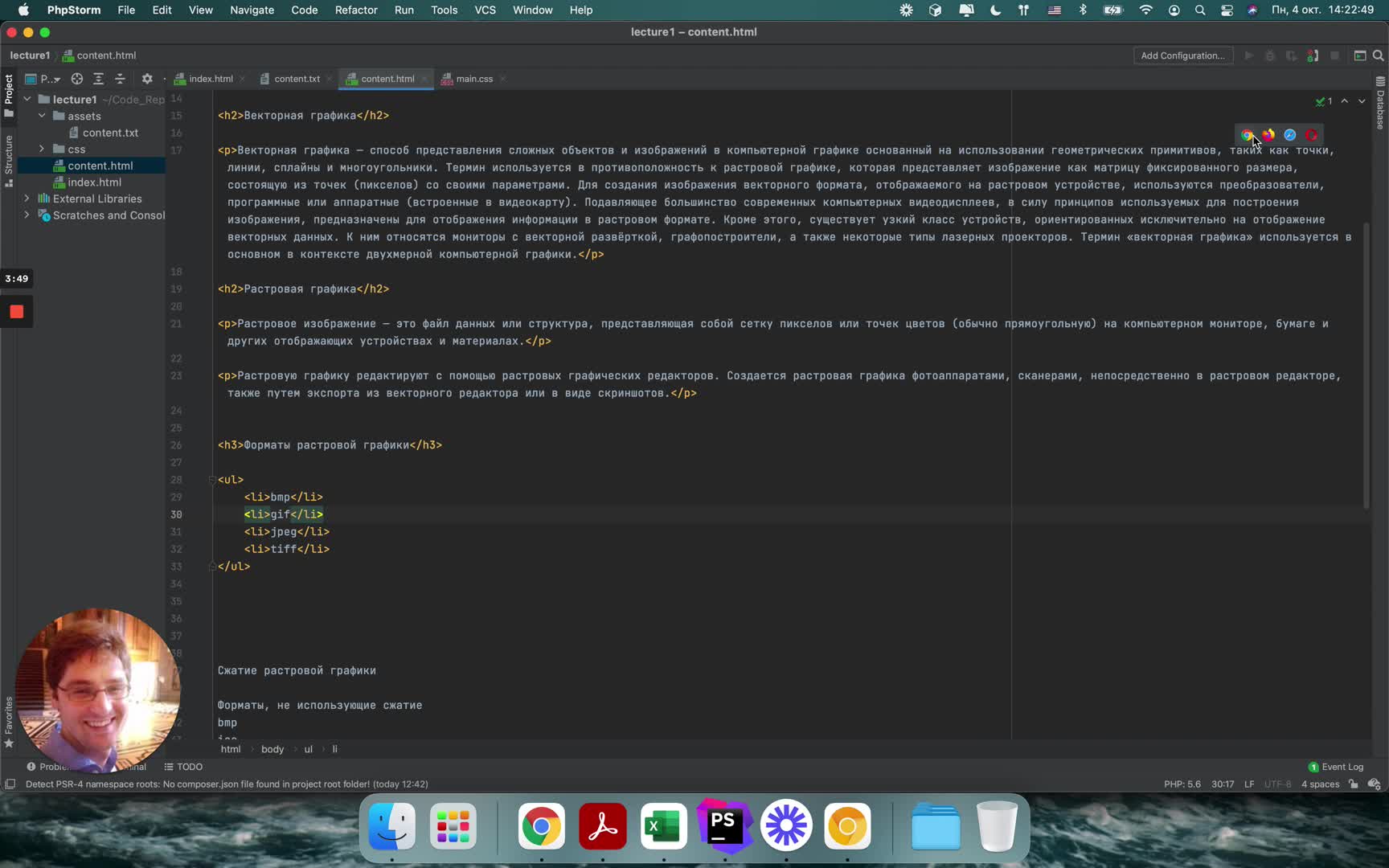
Task: Toggle the Project tool window button
Action: [x=9, y=95]
